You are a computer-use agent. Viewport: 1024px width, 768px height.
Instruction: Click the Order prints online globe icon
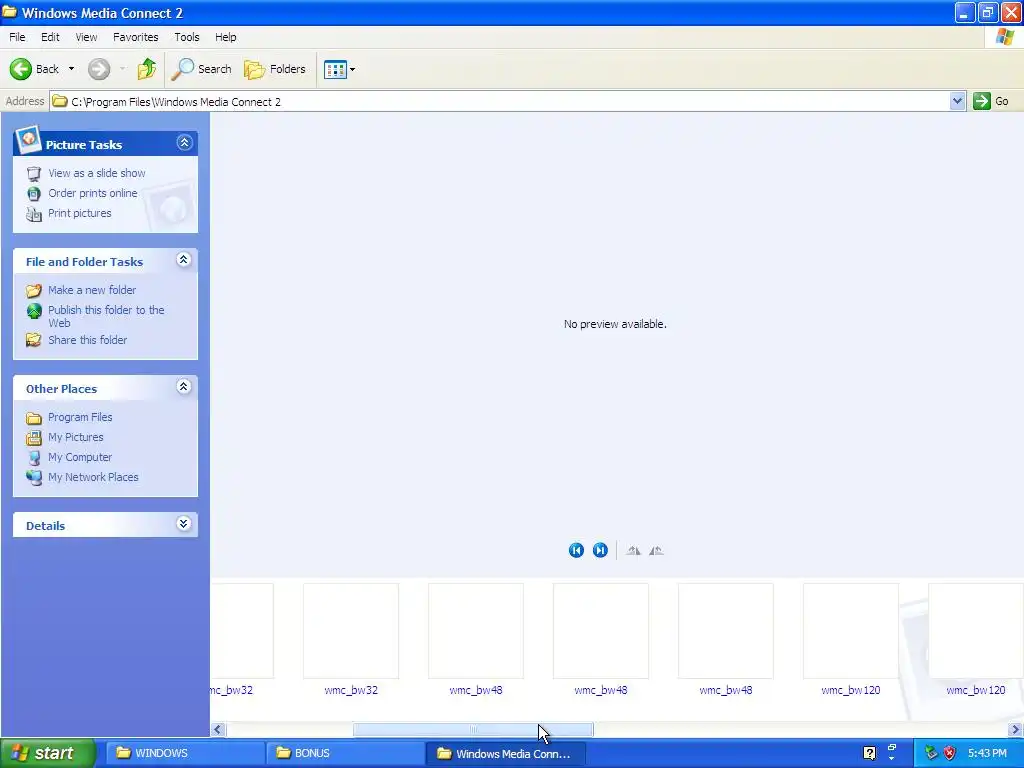[33, 193]
